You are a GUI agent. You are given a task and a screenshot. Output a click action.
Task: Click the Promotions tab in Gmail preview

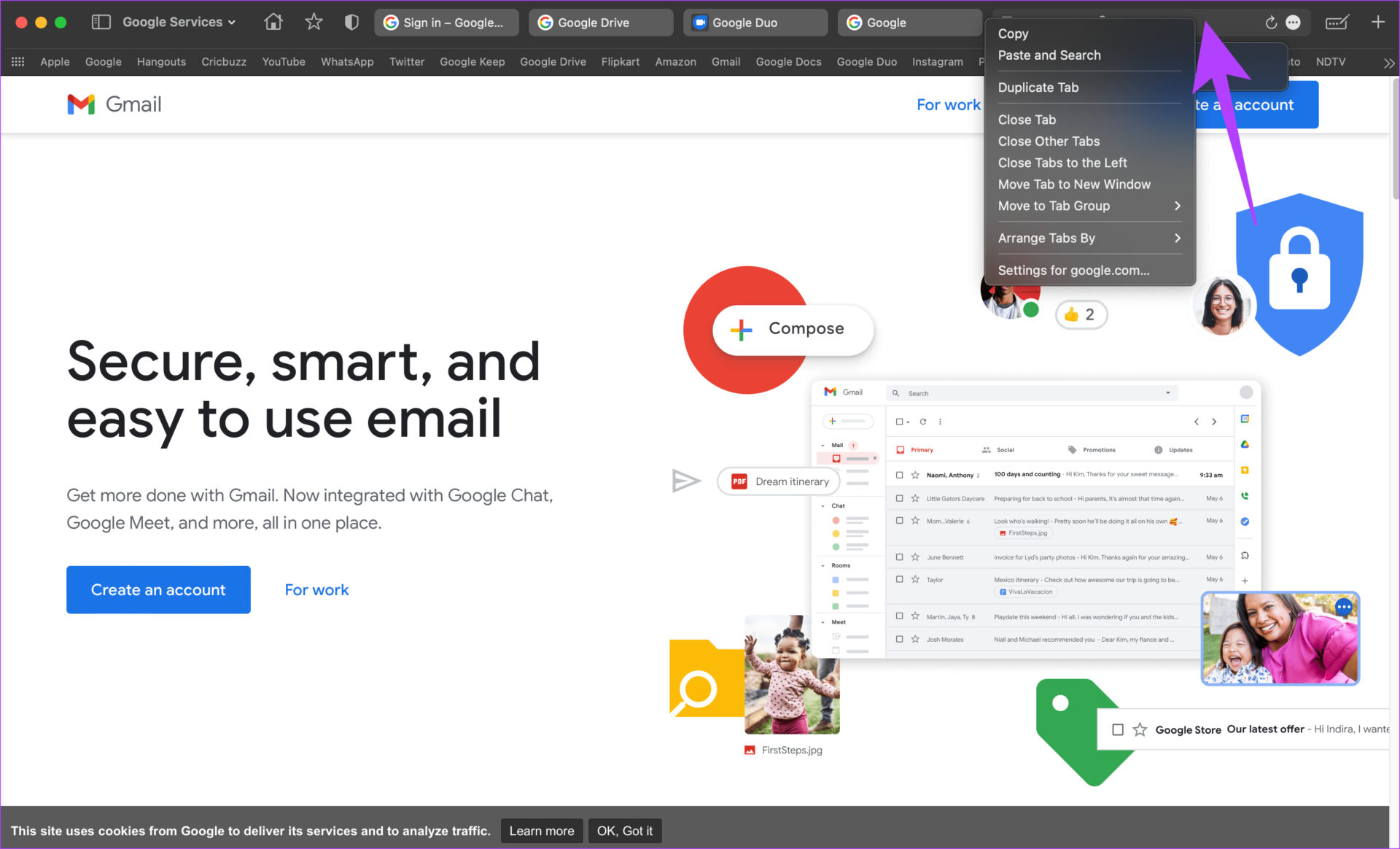pos(1095,451)
